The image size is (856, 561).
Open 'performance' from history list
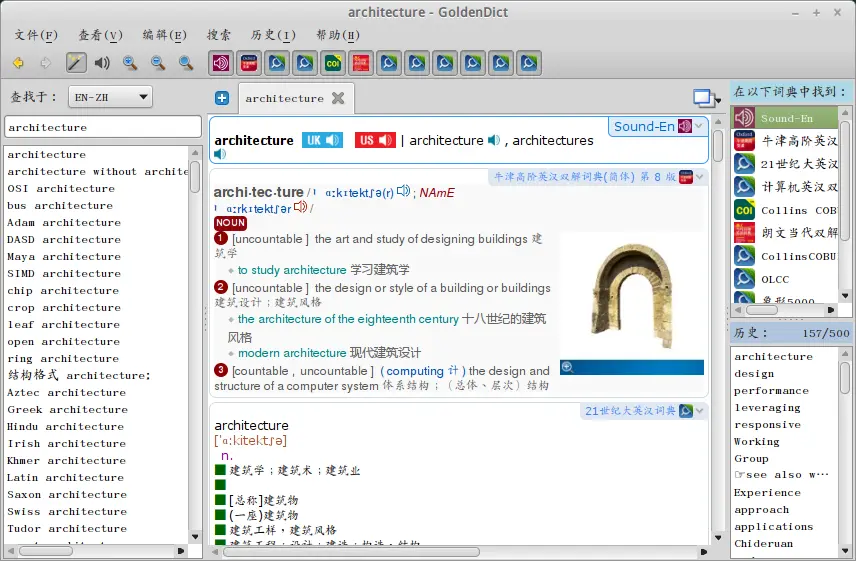pos(771,391)
